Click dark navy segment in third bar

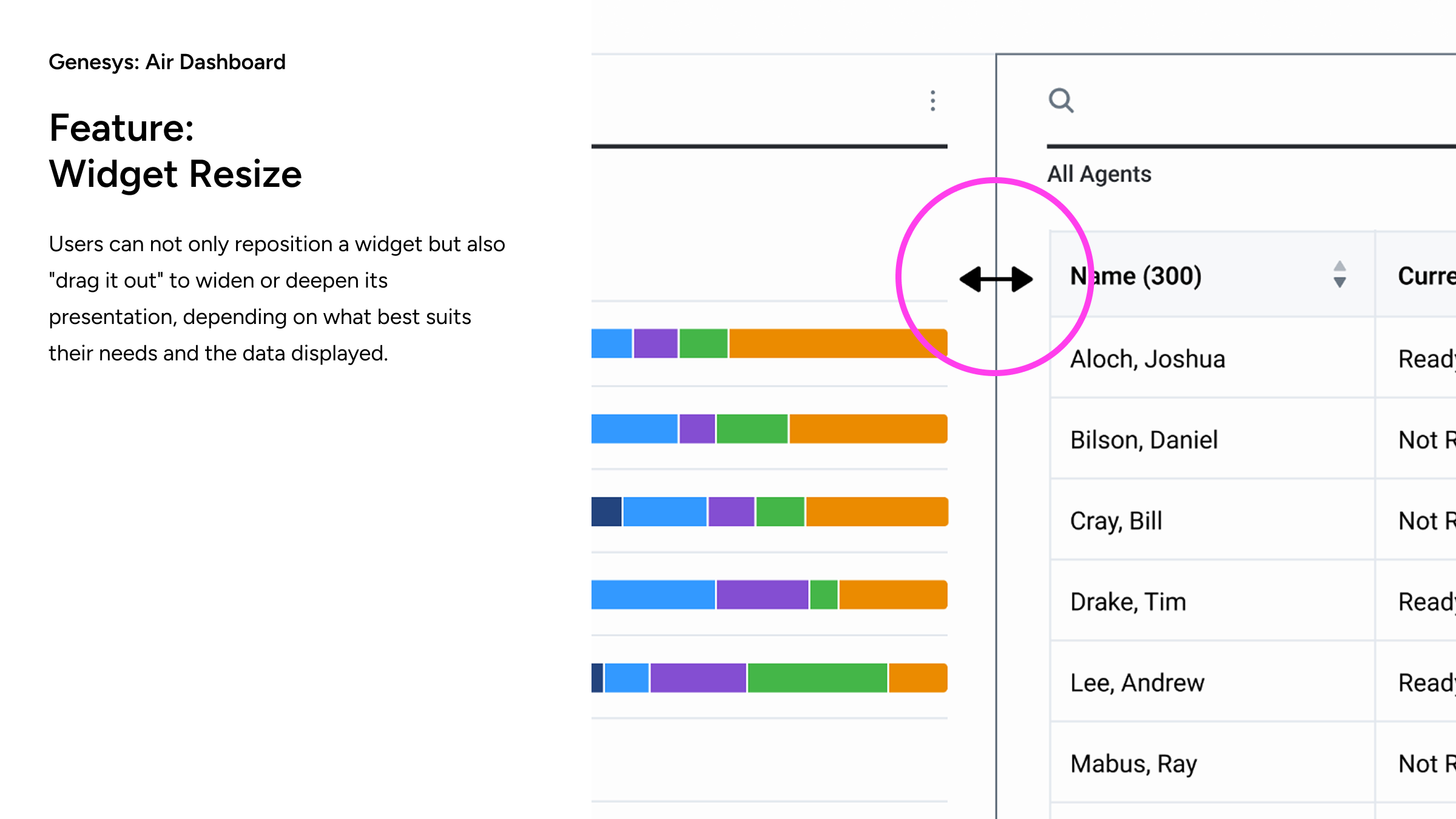pyautogui.click(x=606, y=511)
